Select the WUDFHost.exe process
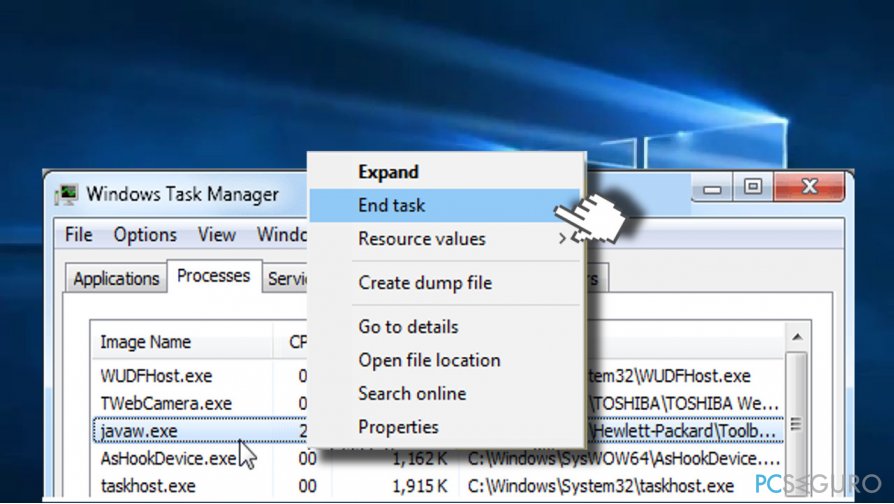This screenshot has width=894, height=504. [x=156, y=376]
